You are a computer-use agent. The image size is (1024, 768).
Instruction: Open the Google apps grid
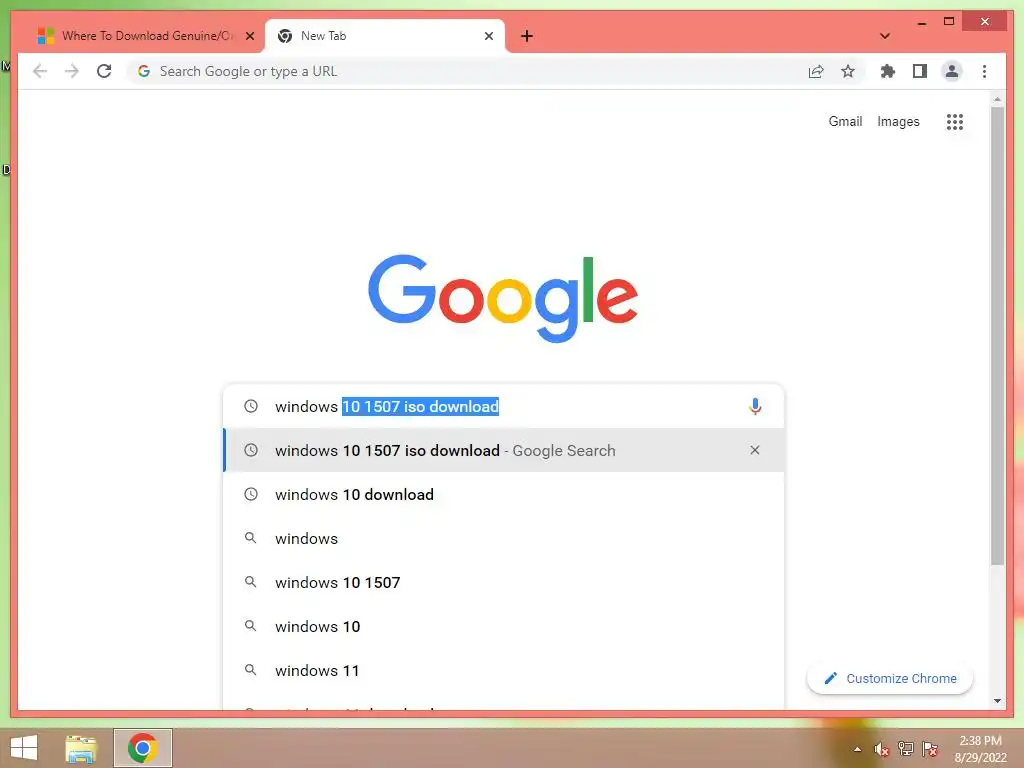(x=955, y=121)
